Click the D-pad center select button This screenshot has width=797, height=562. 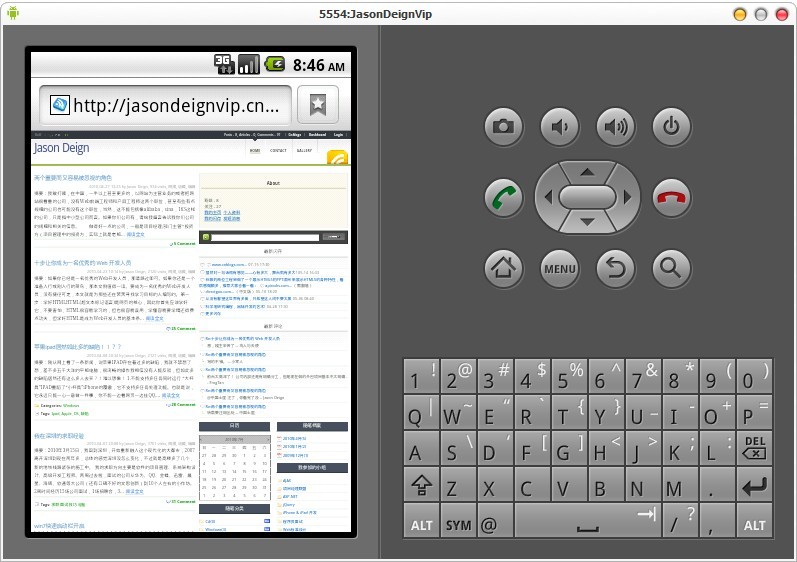[587, 197]
